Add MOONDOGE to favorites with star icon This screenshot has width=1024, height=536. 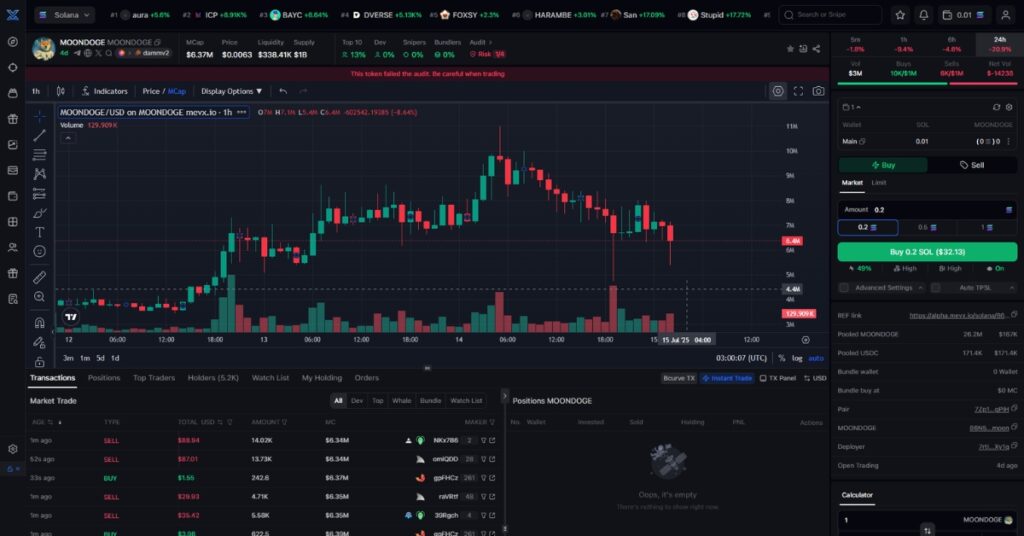(x=790, y=48)
